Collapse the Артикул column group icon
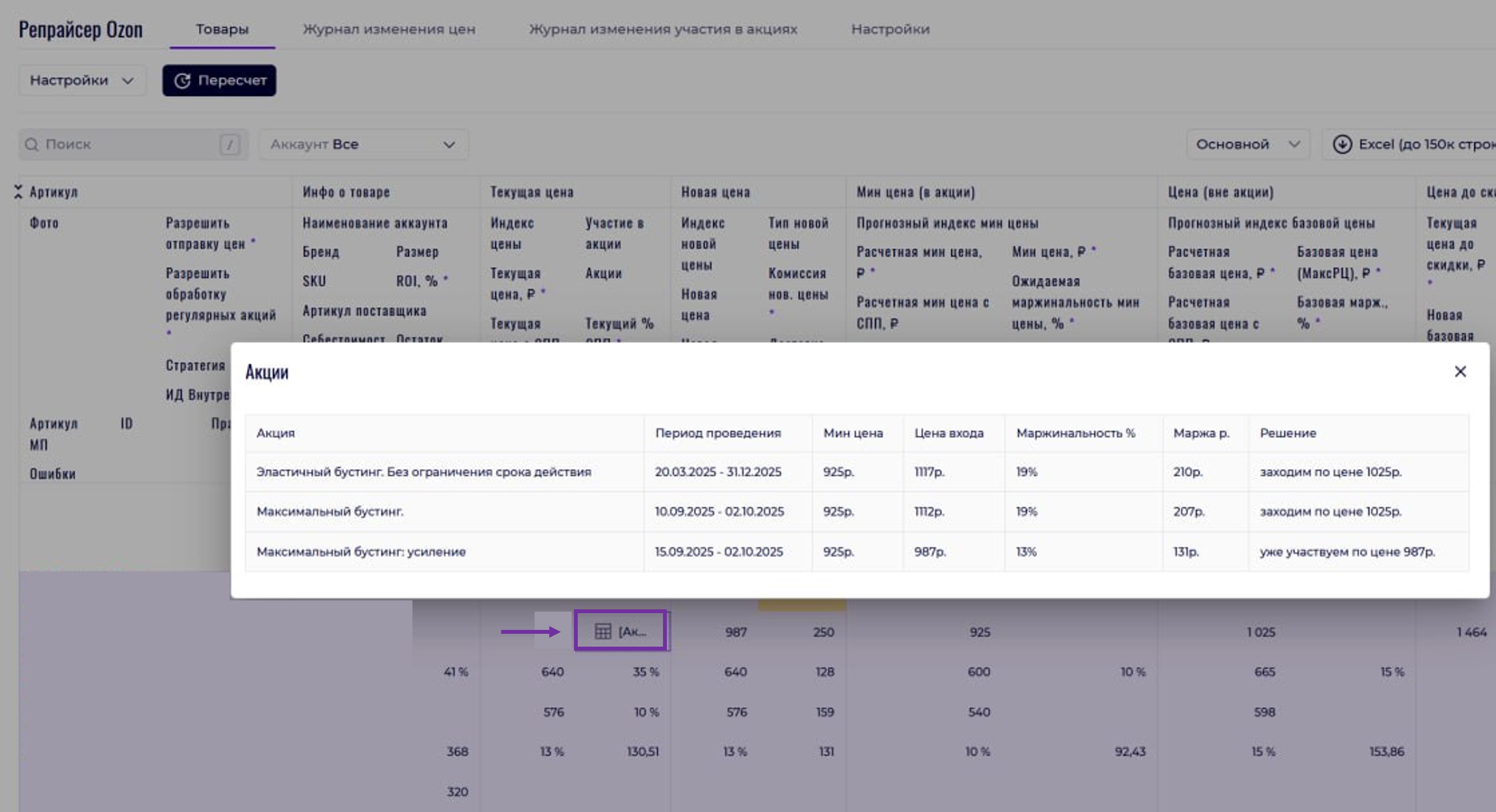This screenshot has width=1496, height=812. (x=19, y=192)
